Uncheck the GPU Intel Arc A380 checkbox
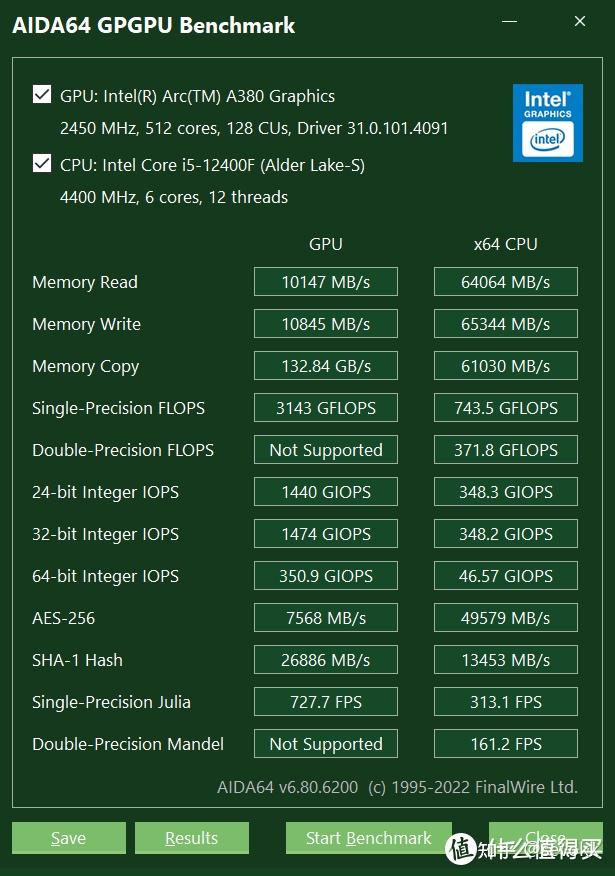The width and height of the screenshot is (615, 876). (42, 95)
